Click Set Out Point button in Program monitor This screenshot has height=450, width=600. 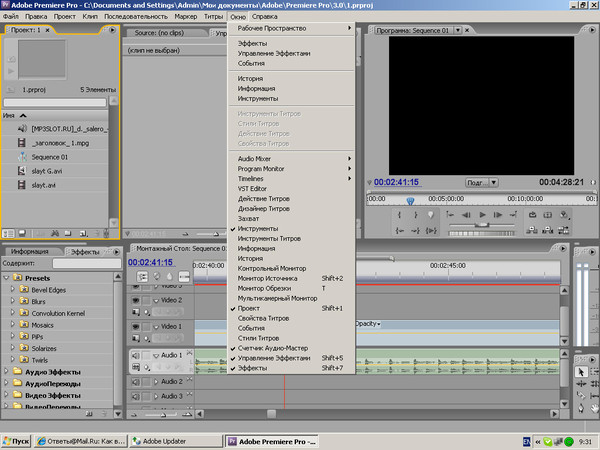point(415,215)
